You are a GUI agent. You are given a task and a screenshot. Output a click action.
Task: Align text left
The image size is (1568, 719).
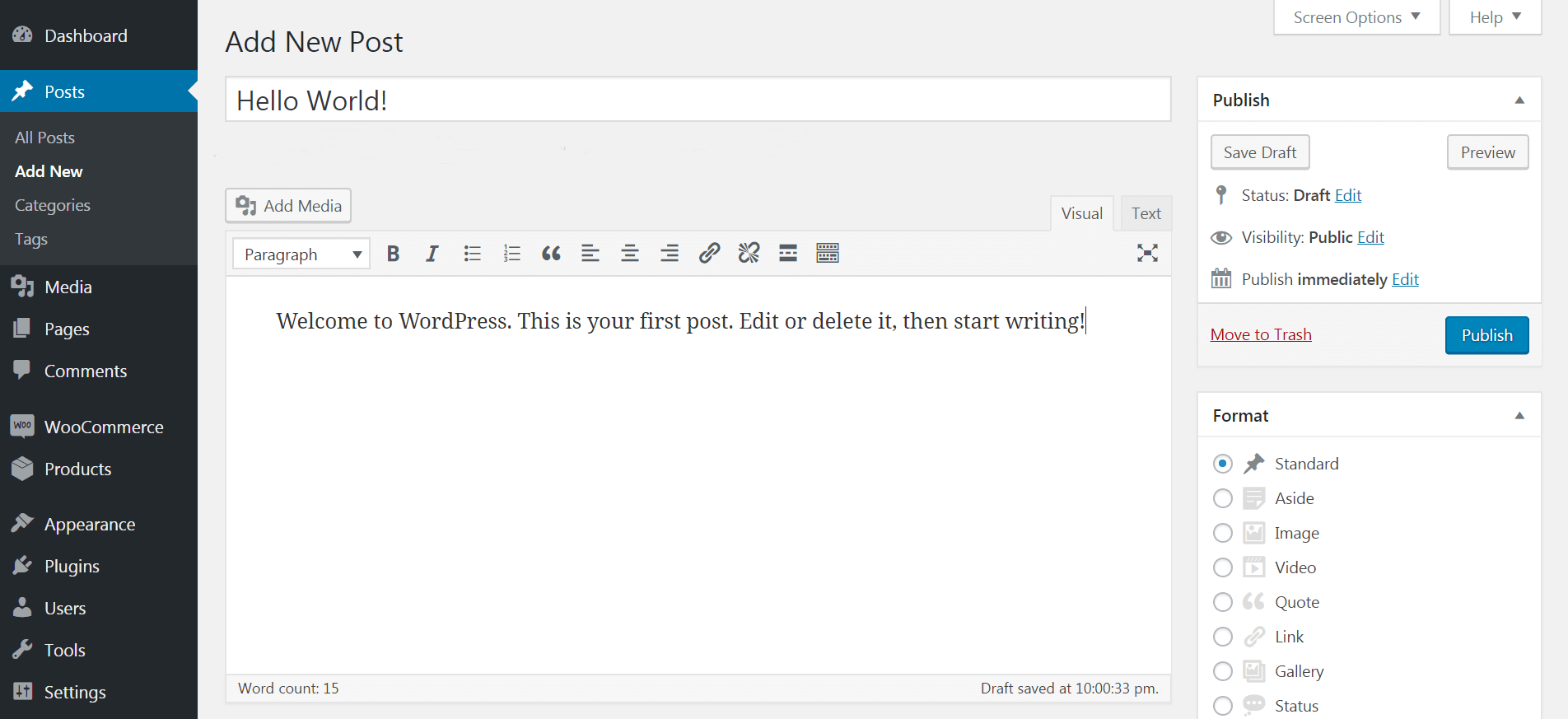pyautogui.click(x=590, y=254)
